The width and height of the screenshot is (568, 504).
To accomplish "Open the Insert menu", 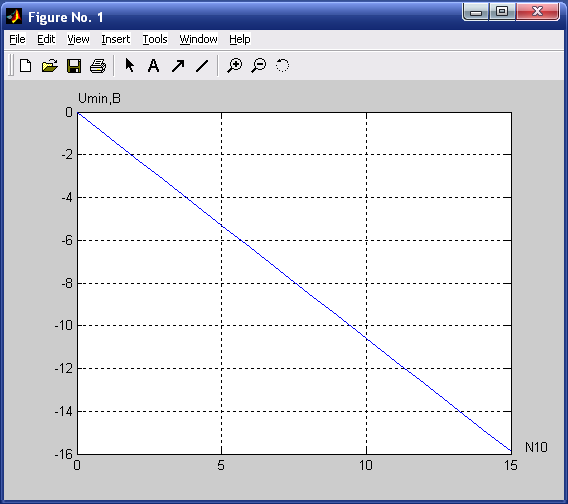I will [116, 39].
